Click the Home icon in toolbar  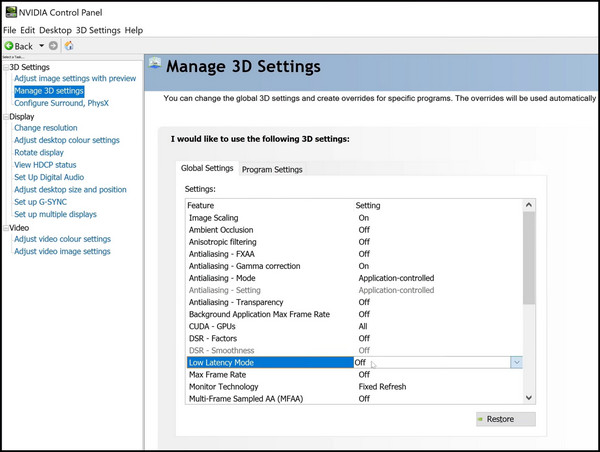[x=69, y=46]
